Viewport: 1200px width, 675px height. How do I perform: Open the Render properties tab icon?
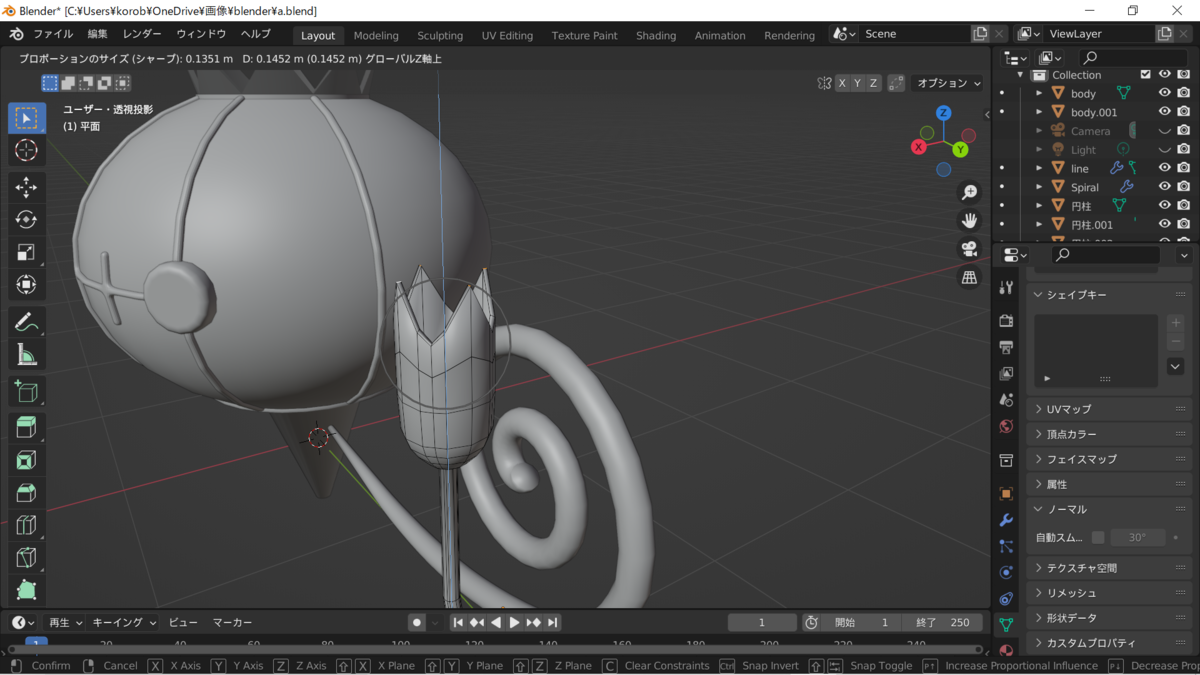pos(1006,321)
